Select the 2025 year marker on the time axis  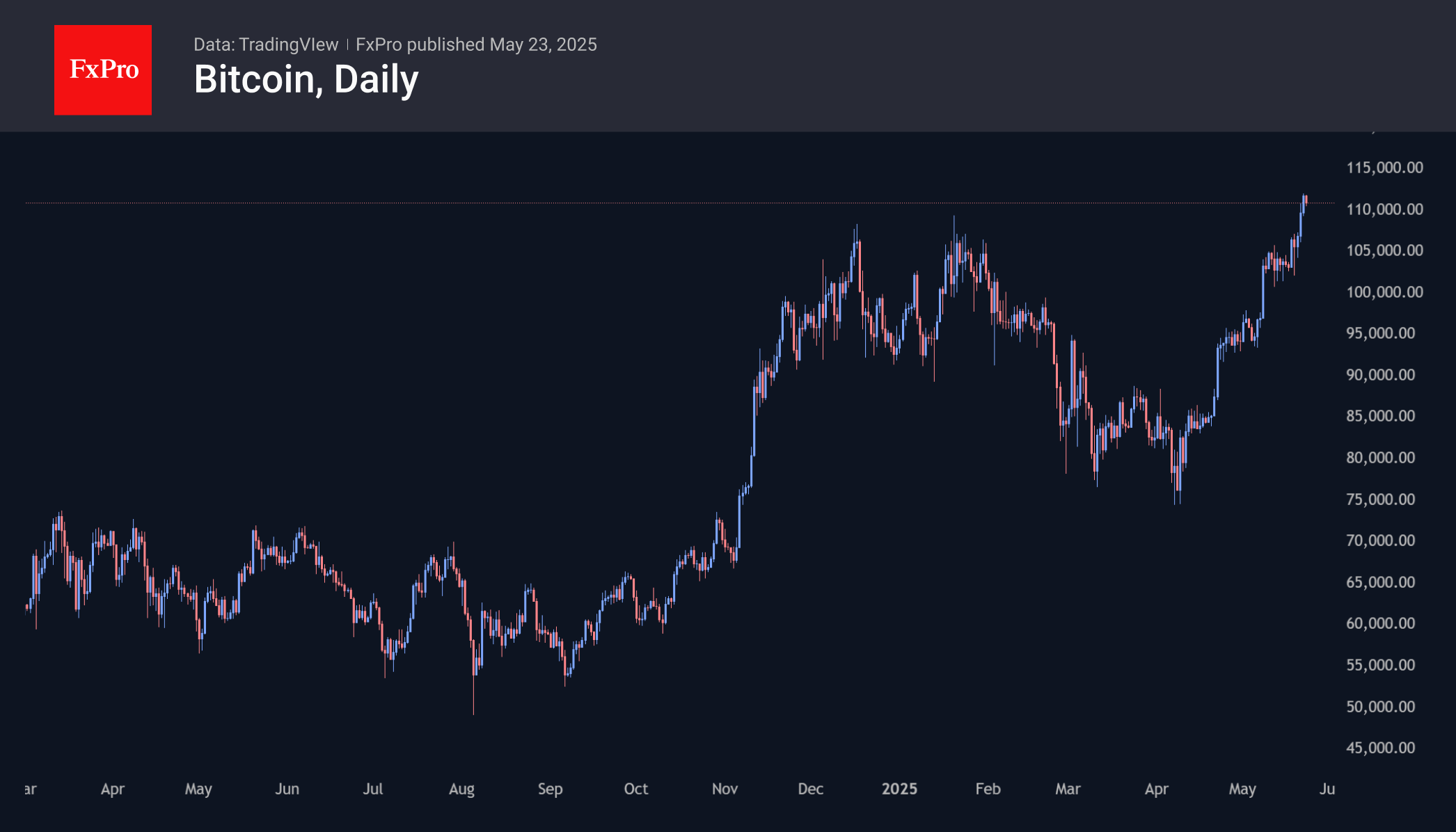point(899,789)
